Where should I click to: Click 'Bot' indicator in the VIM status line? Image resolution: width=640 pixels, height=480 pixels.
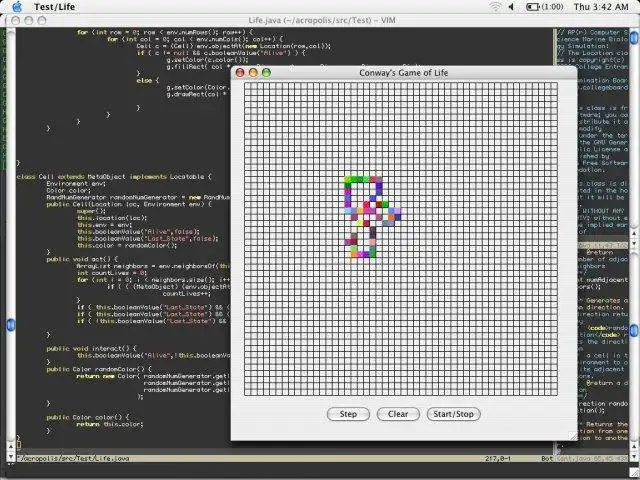547,458
